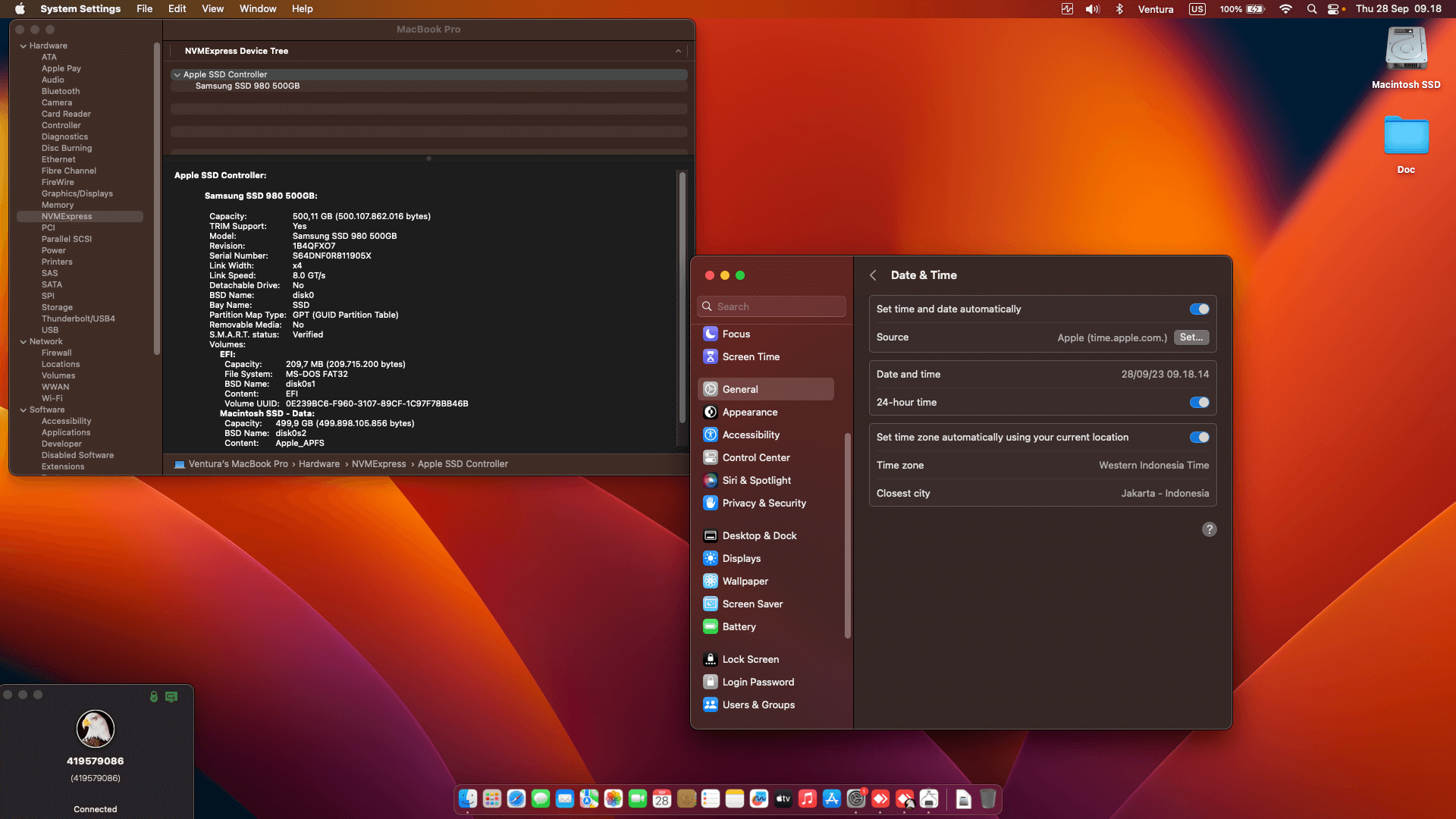Open Control Center settings from the sidebar

click(756, 457)
